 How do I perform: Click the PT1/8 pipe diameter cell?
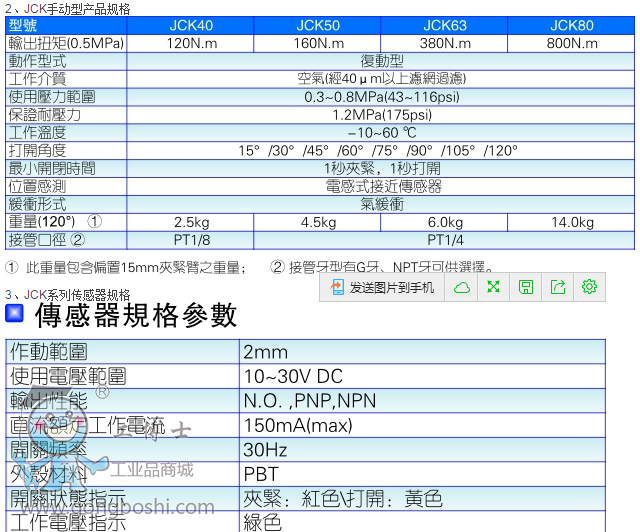coord(190,240)
